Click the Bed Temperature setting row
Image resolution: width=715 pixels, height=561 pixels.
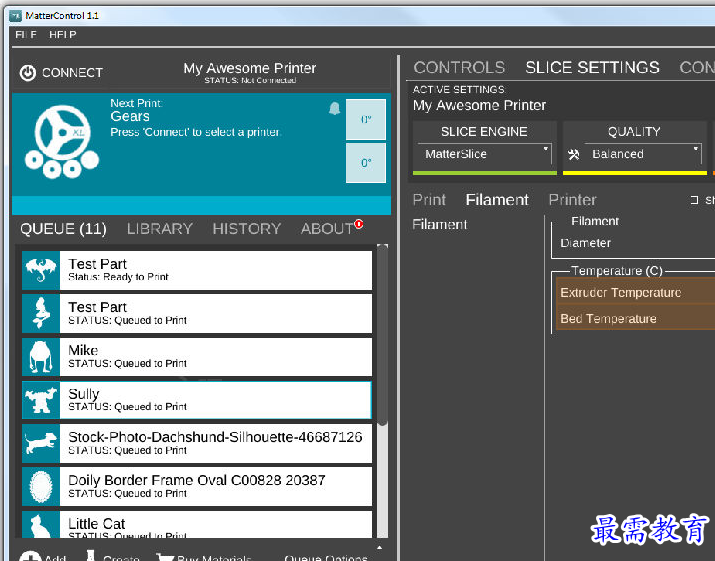pyautogui.click(x=635, y=318)
